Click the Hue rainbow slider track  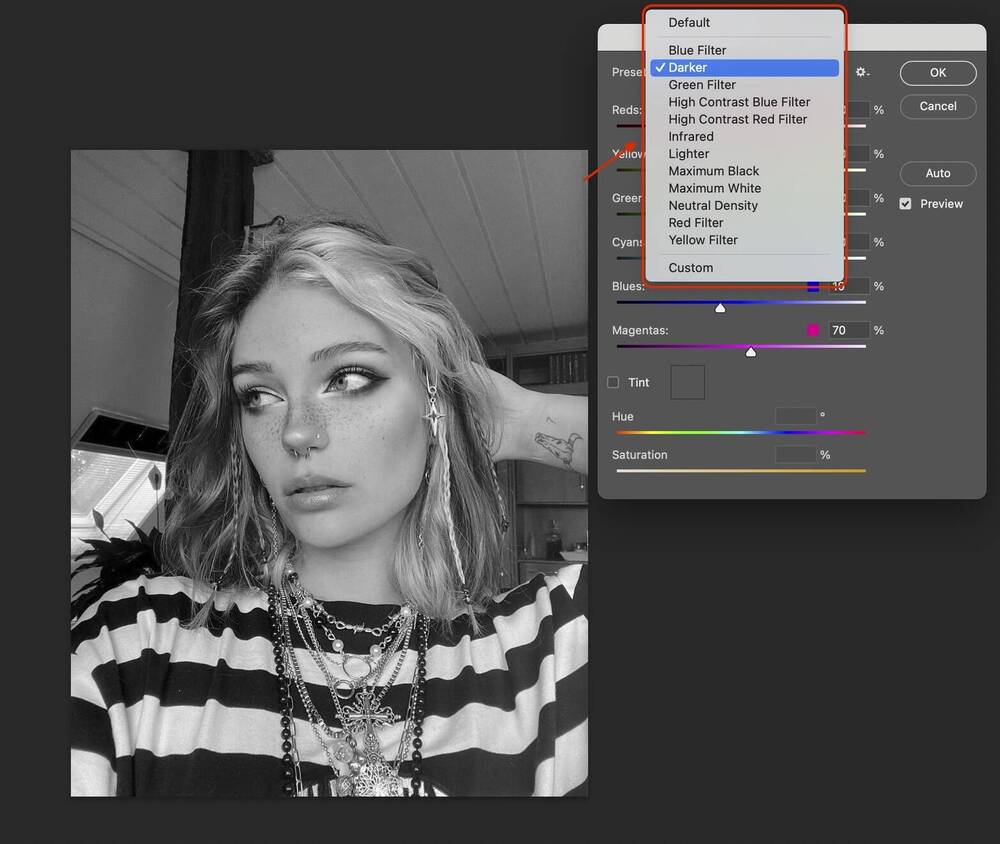[741, 433]
